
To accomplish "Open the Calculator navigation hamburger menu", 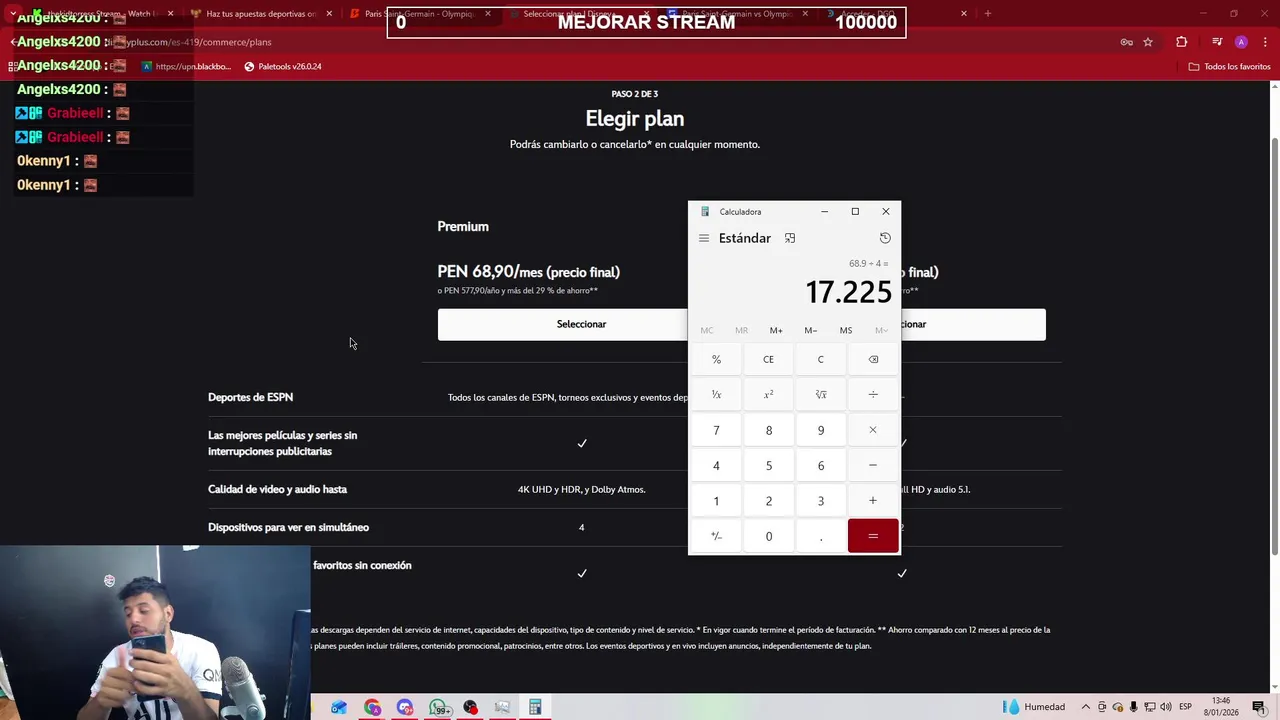I will (704, 238).
